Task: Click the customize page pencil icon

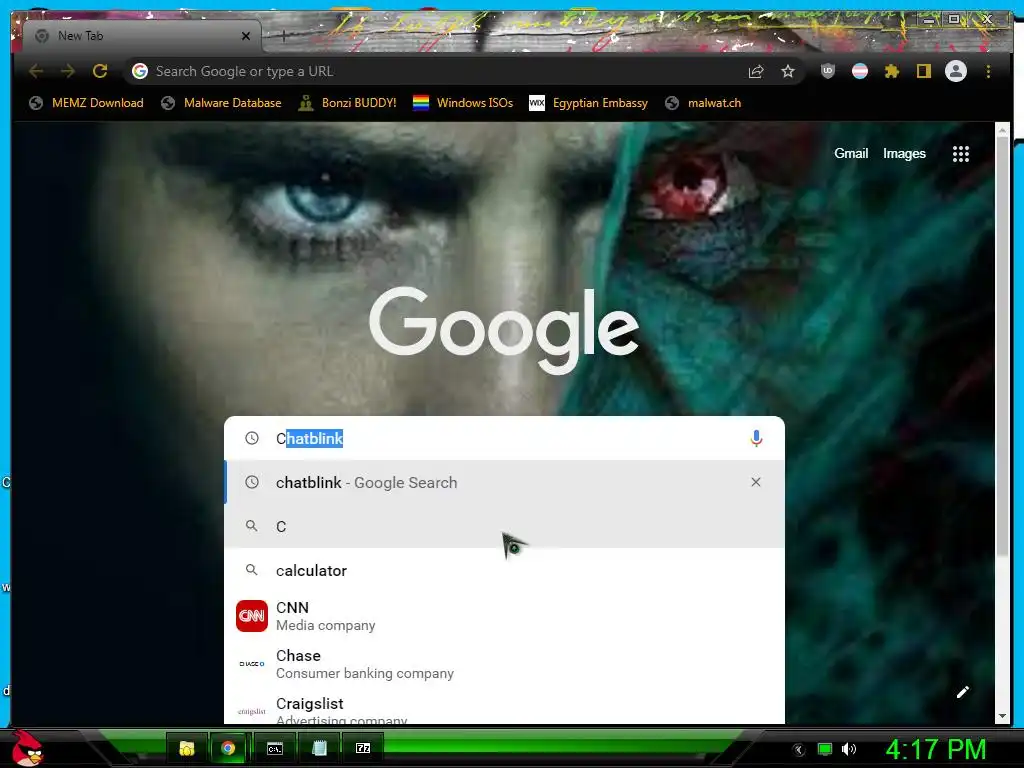Action: [x=963, y=692]
